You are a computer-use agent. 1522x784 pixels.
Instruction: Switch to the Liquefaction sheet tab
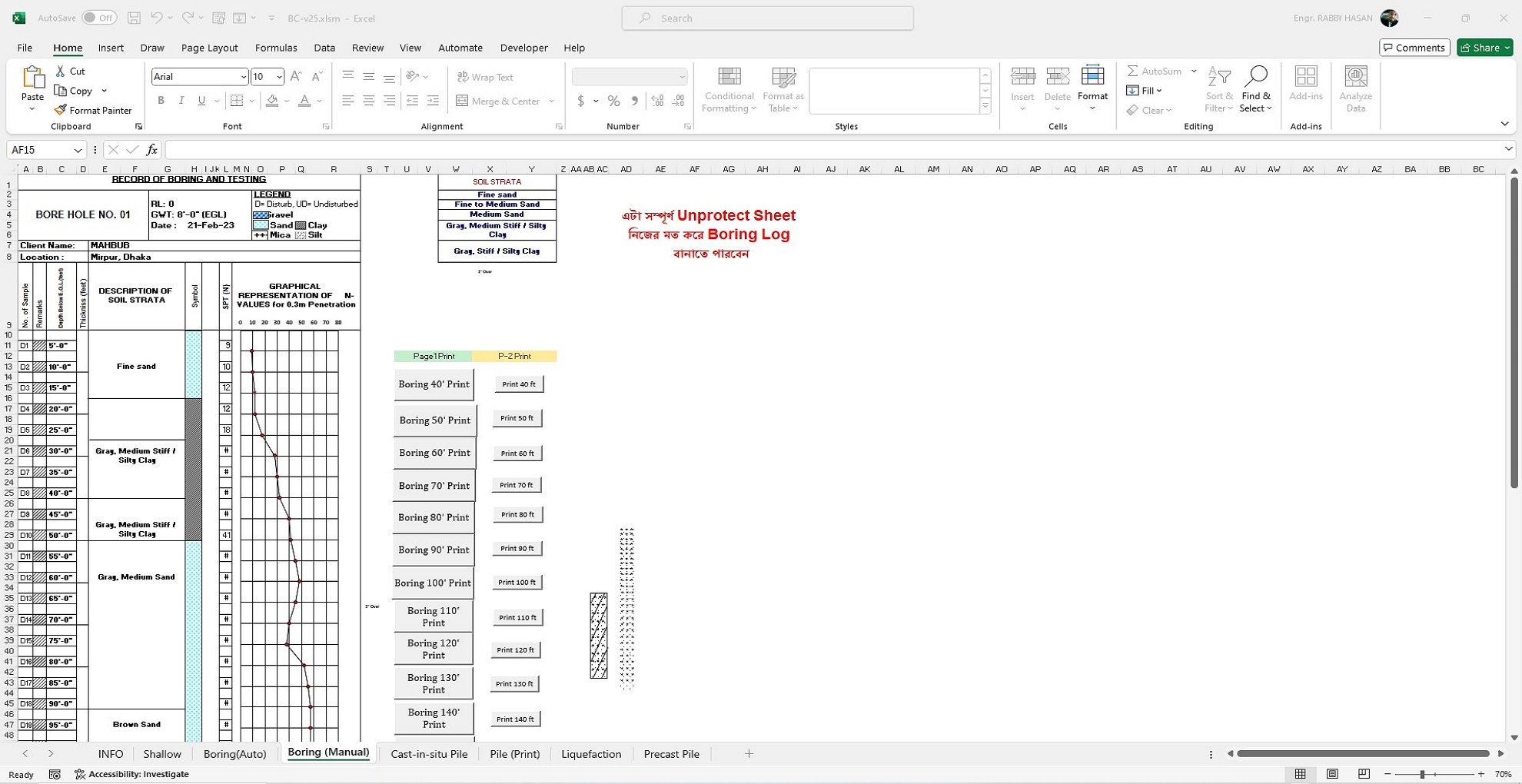(590, 754)
